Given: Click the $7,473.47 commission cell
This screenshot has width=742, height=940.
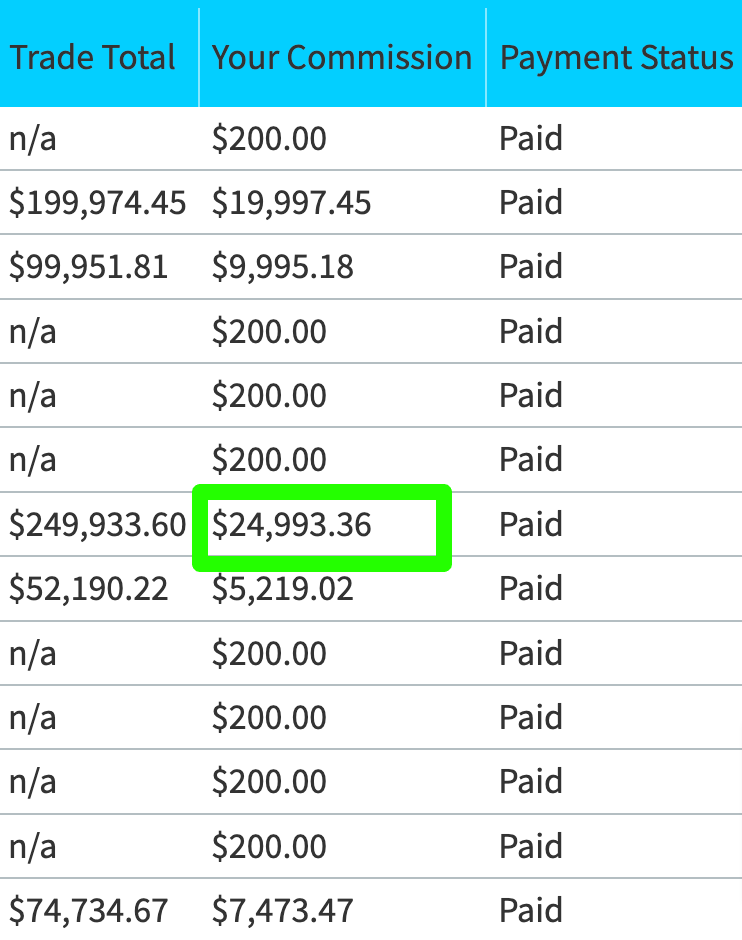Looking at the screenshot, I should (x=282, y=911).
